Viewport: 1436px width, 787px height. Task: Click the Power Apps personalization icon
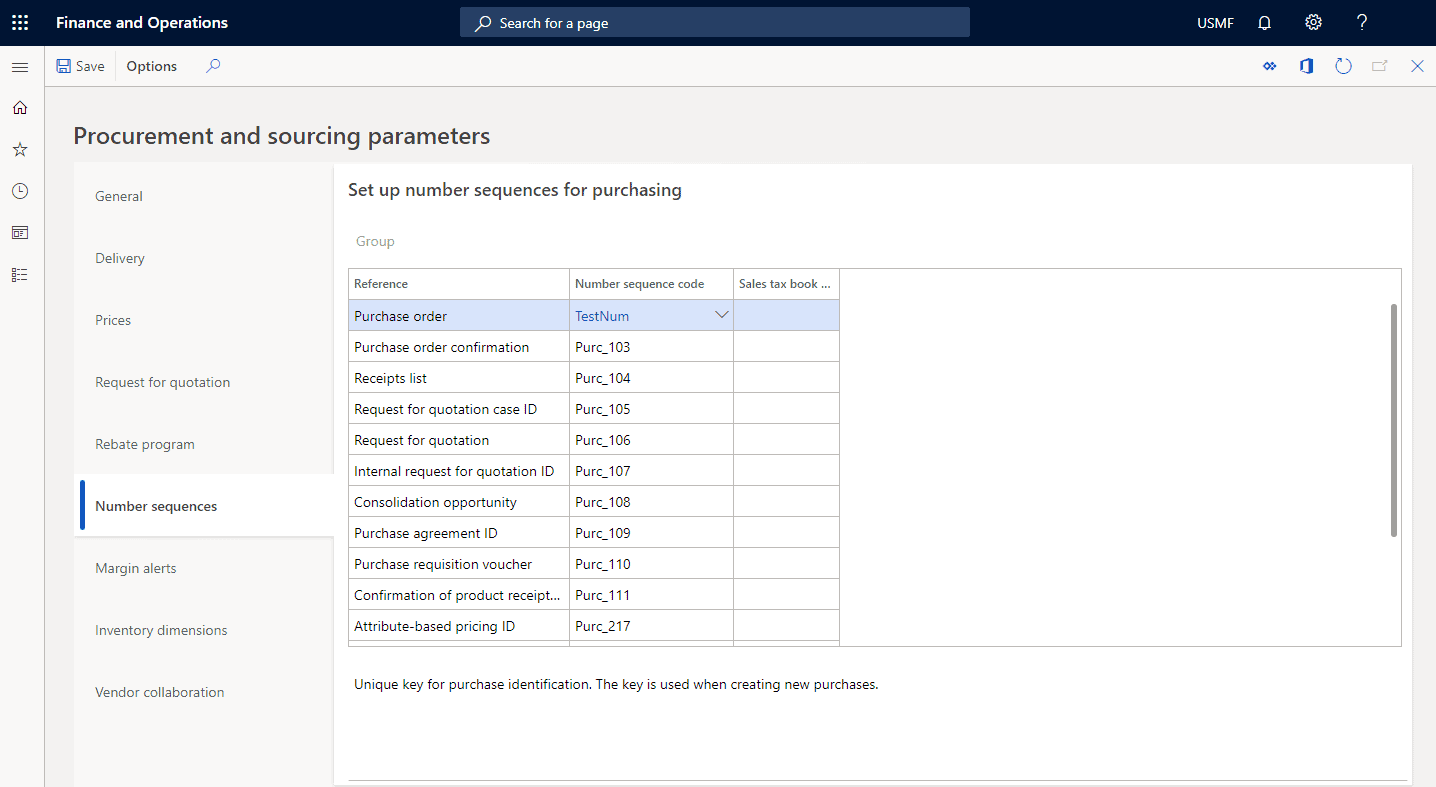(1270, 66)
